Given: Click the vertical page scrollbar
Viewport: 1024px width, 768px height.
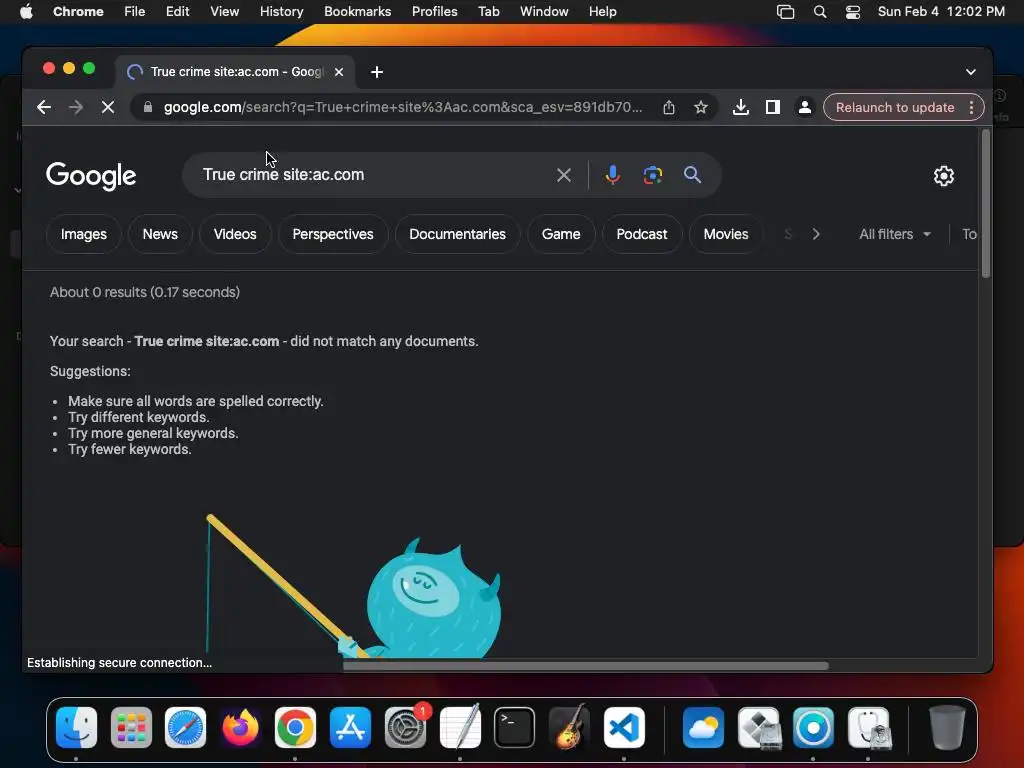Looking at the screenshot, I should [x=985, y=203].
